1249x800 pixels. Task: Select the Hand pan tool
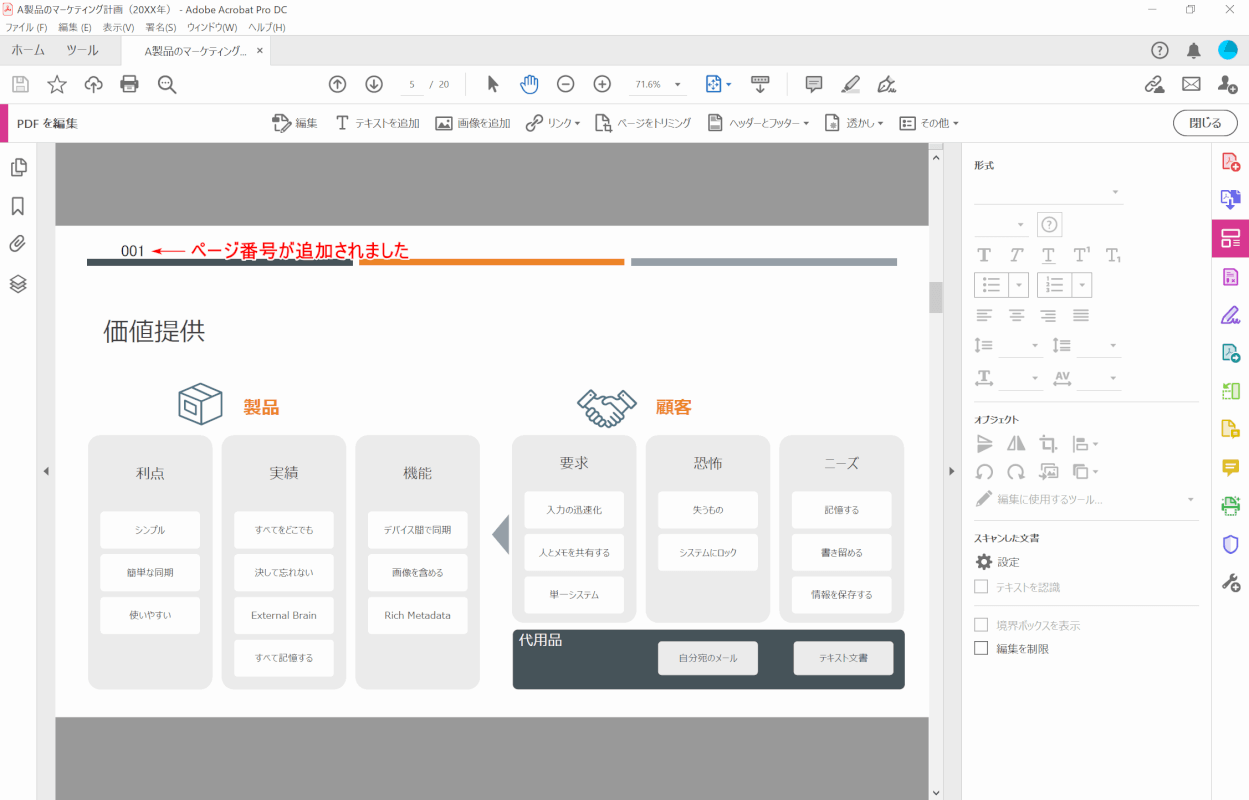point(529,84)
